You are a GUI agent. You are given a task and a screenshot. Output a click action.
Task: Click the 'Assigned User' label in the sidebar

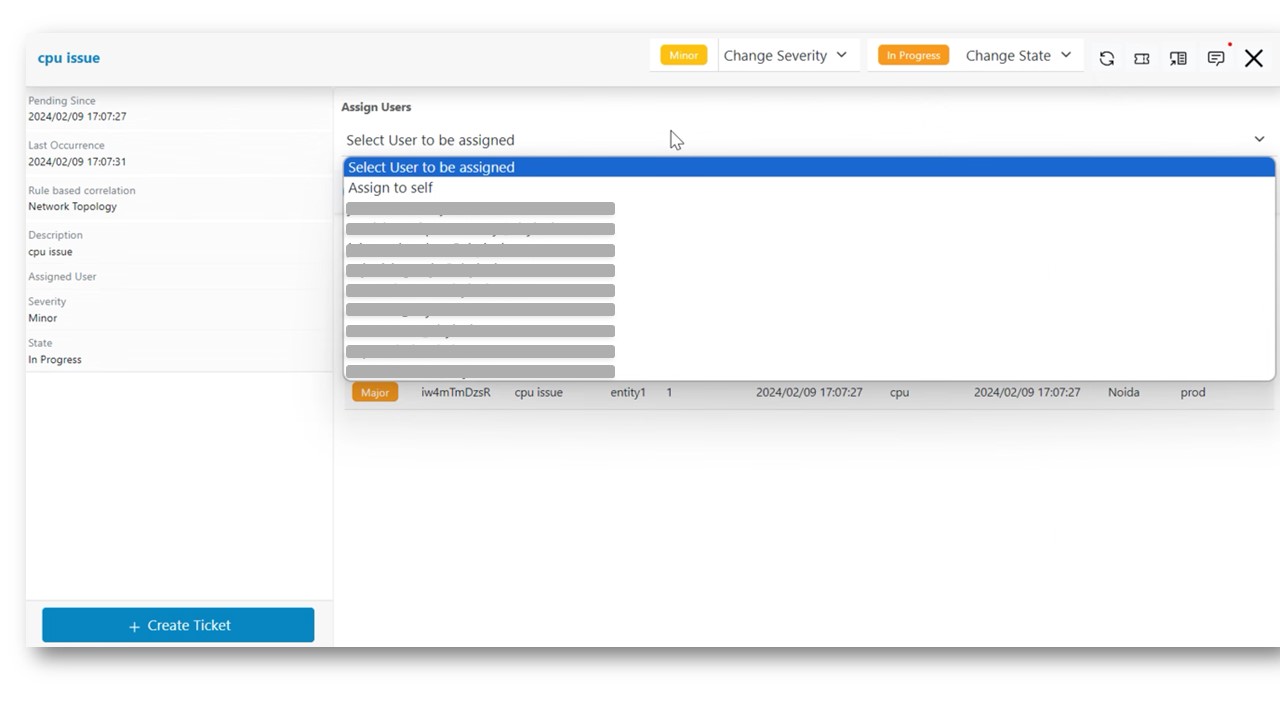point(62,277)
